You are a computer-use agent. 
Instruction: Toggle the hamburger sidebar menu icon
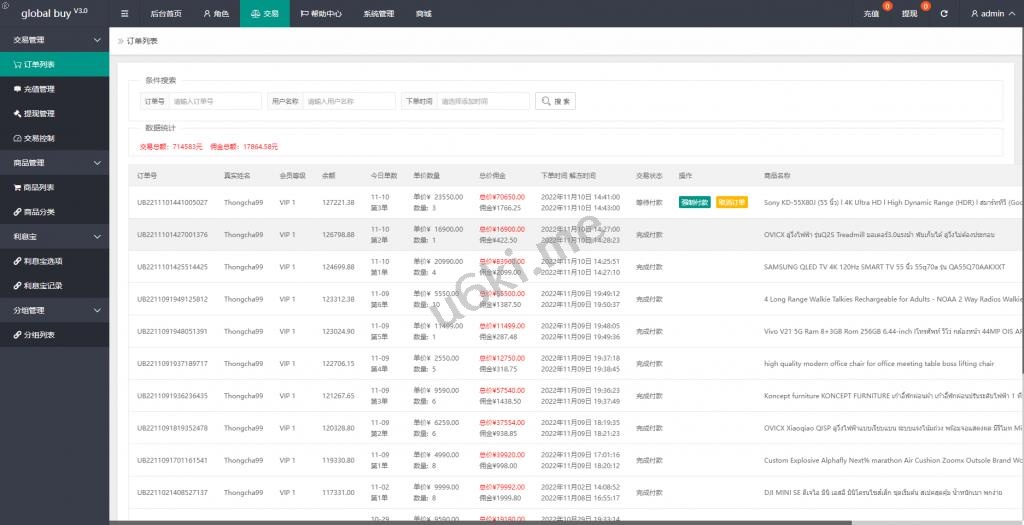tap(124, 14)
